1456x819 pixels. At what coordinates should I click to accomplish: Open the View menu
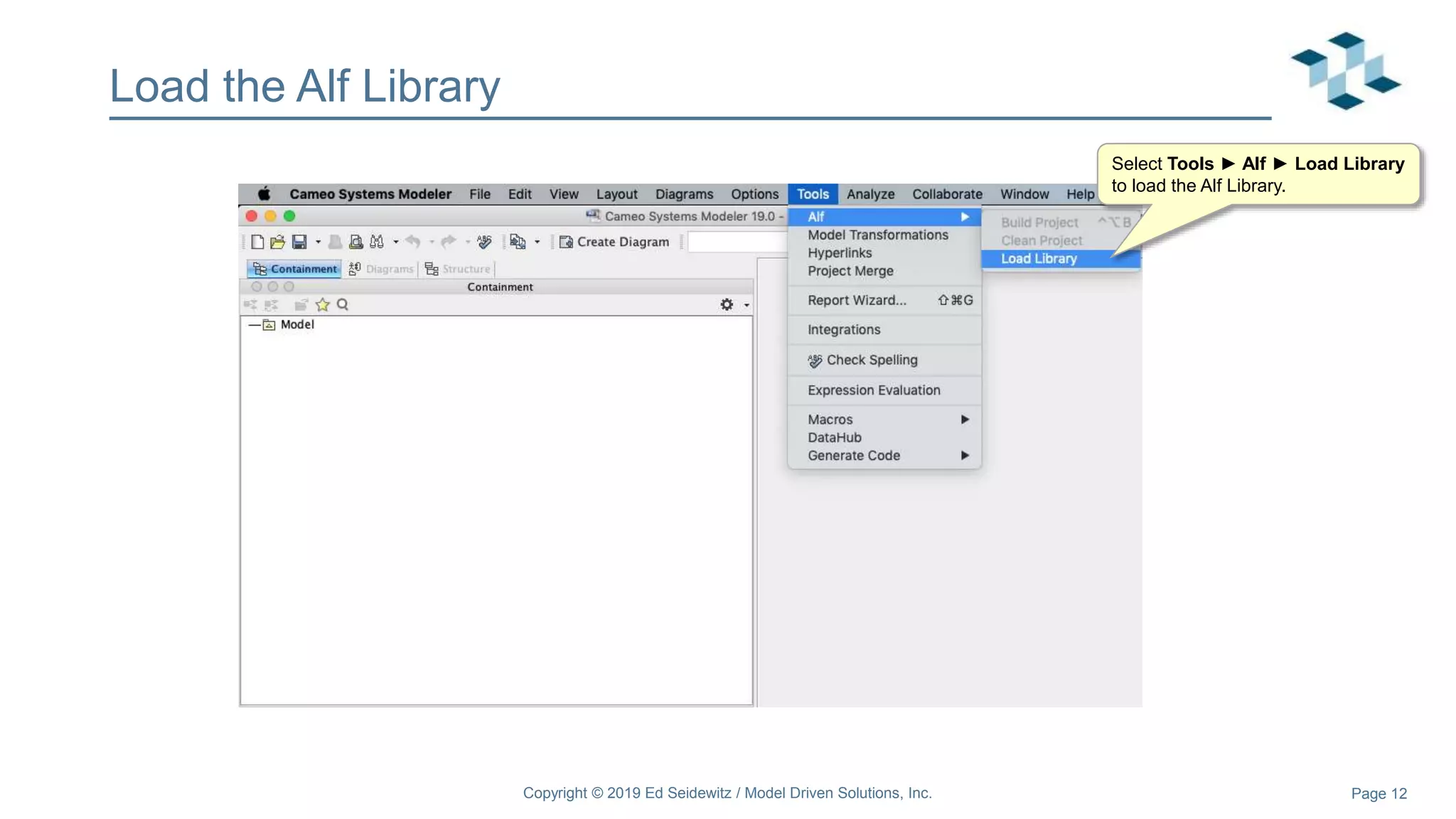click(x=564, y=194)
